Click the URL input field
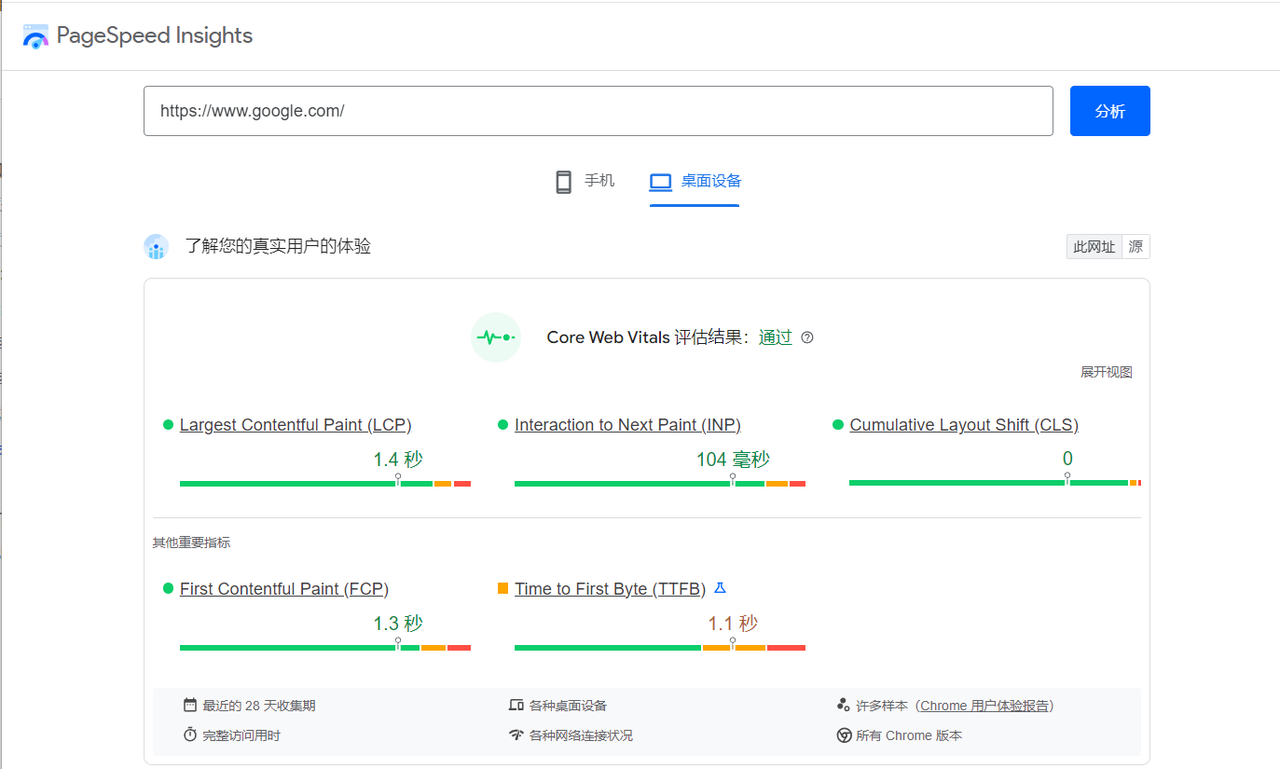This screenshot has height=769, width=1280. 598,111
